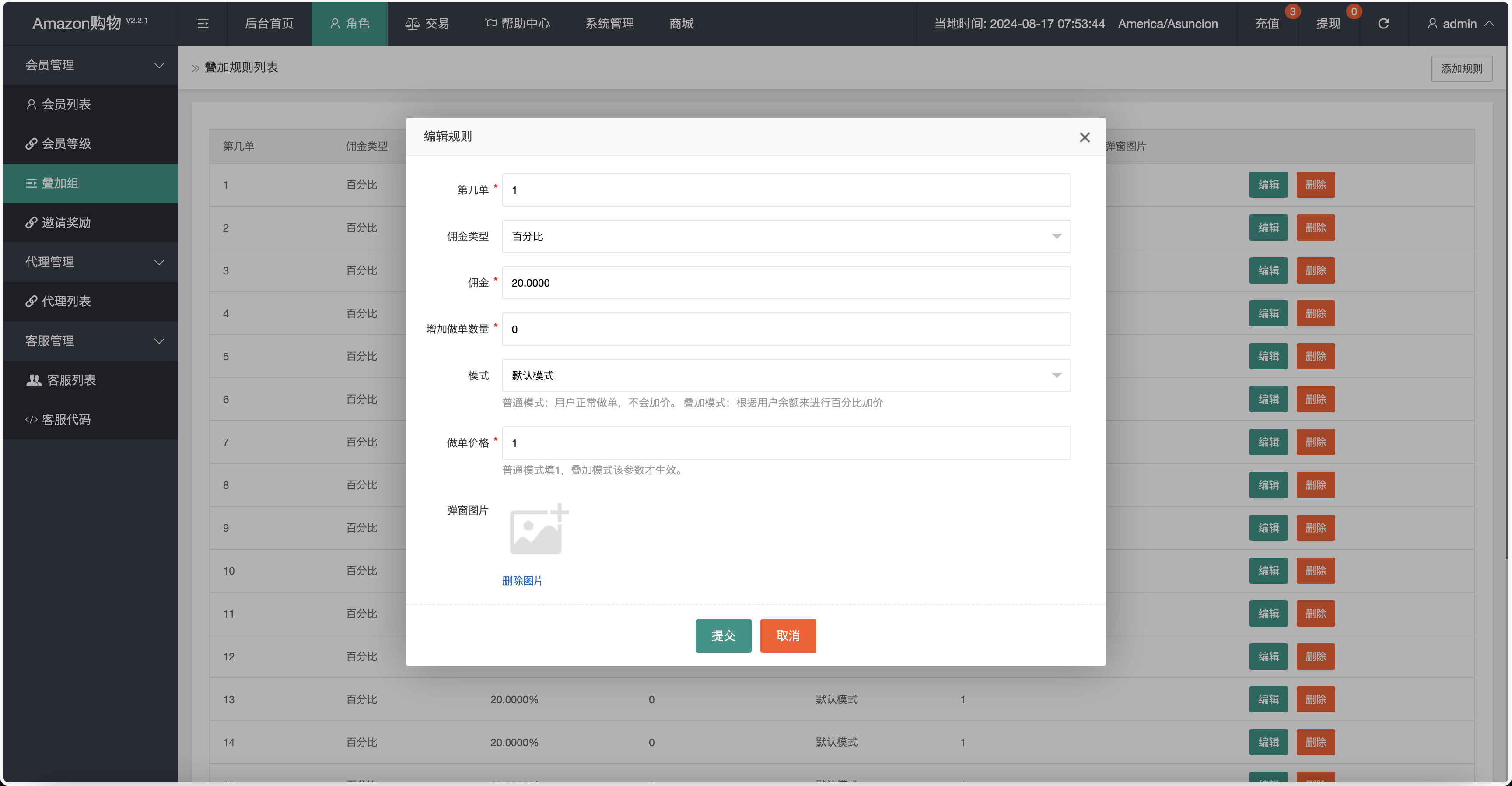Click the 删除图片 link
Image resolution: width=1512 pixels, height=786 pixels.
(522, 581)
